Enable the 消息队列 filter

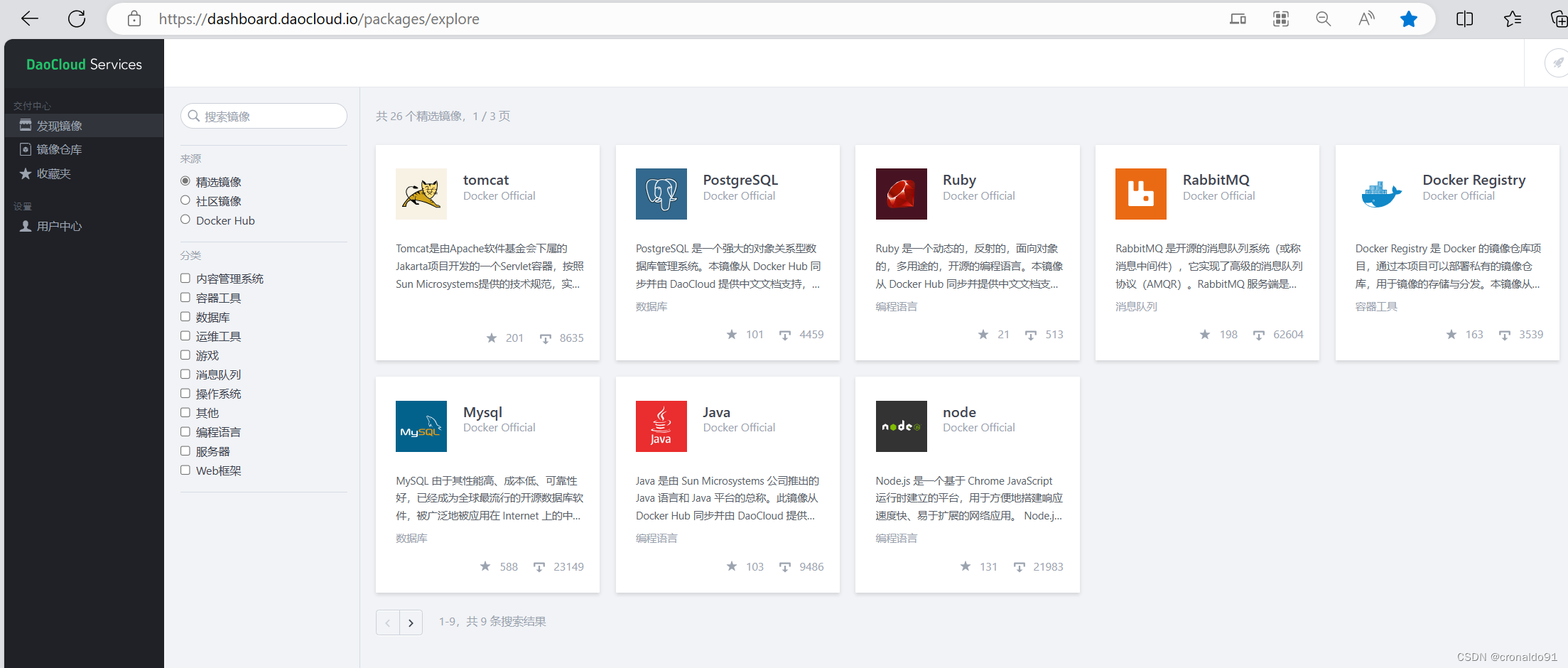coord(185,374)
